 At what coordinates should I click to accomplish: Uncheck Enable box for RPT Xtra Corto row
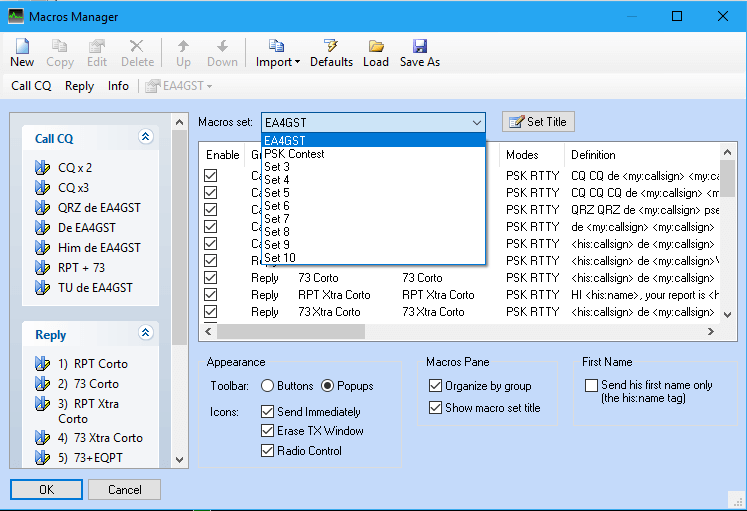pyautogui.click(x=211, y=295)
